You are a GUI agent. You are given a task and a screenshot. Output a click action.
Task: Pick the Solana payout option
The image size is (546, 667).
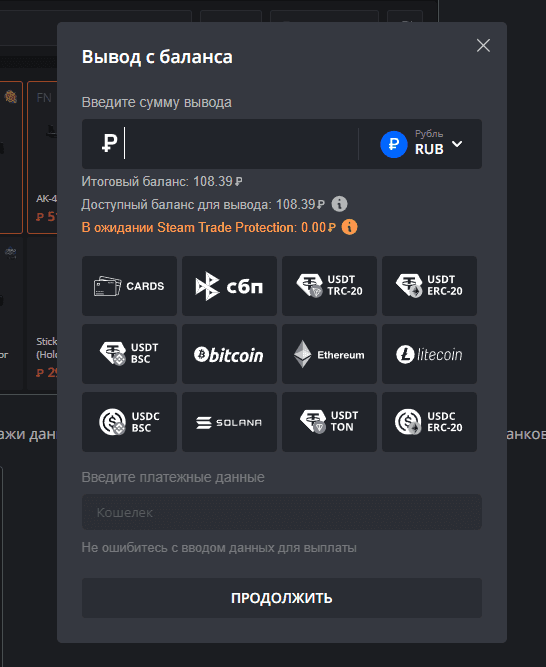229,422
